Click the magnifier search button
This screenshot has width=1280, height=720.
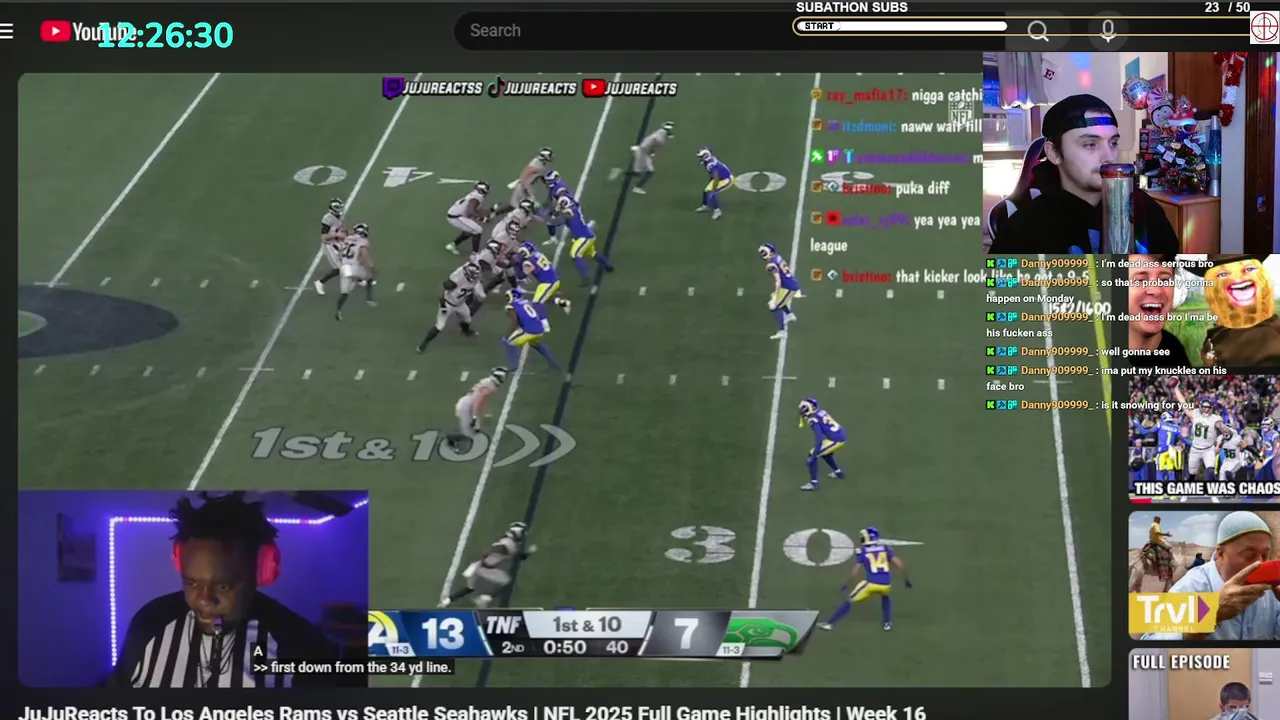pos(1038,32)
